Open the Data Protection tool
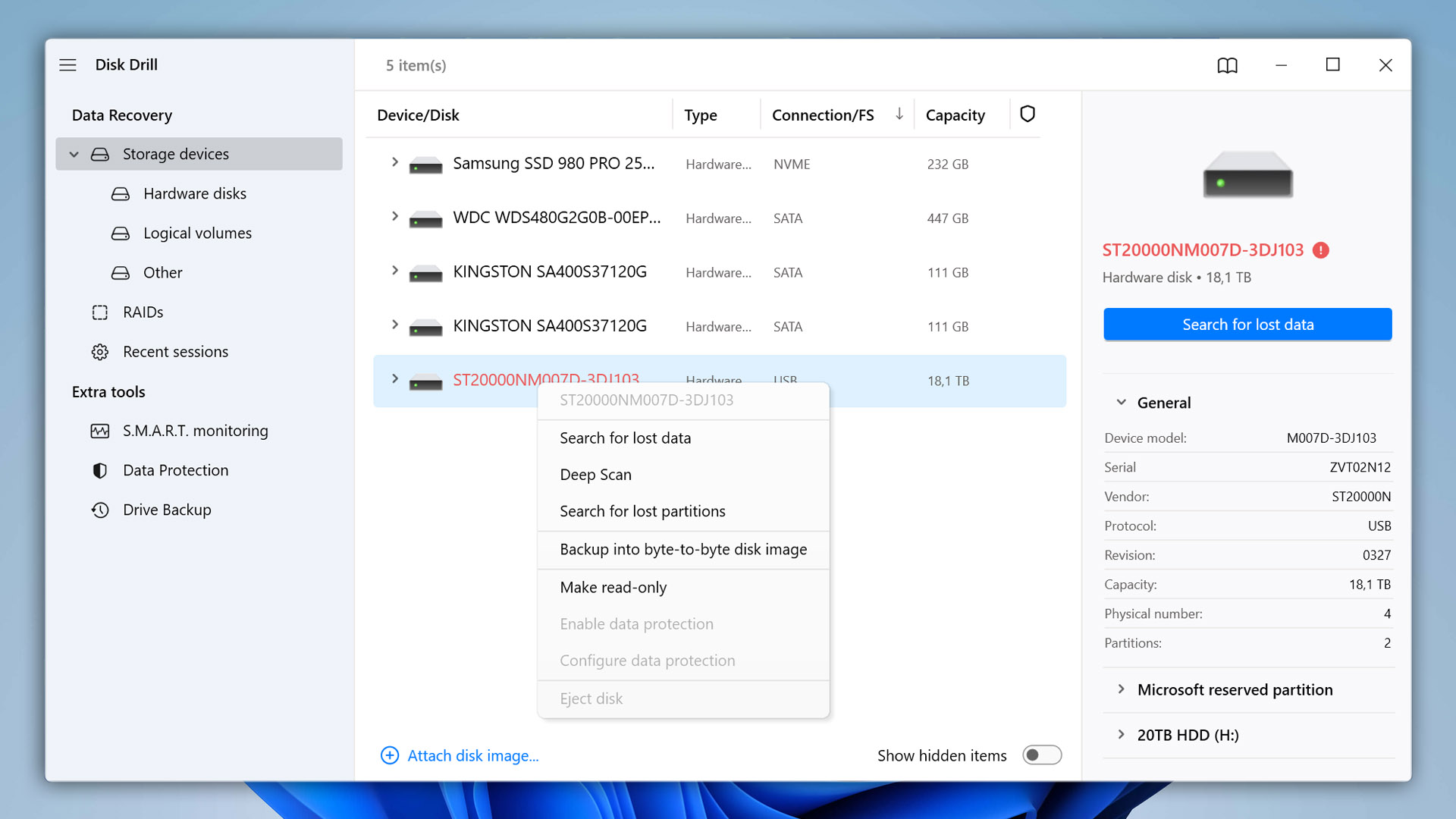The height and width of the screenshot is (819, 1456). click(x=175, y=470)
